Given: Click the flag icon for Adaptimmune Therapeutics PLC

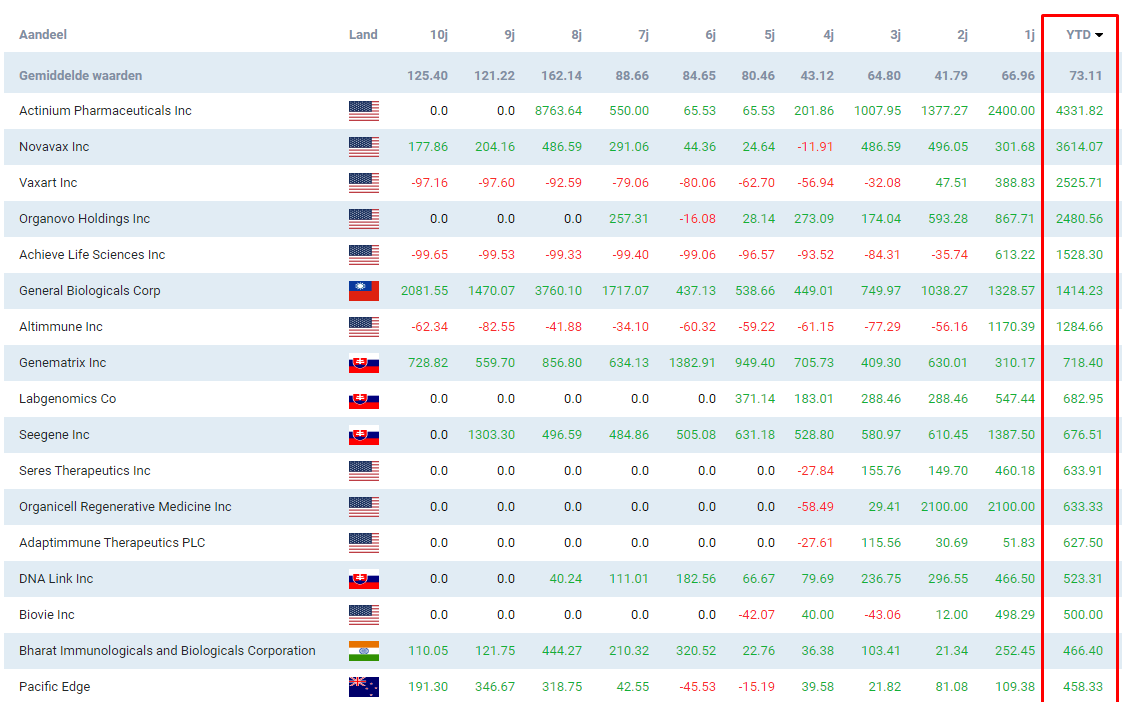Looking at the screenshot, I should 364,543.
